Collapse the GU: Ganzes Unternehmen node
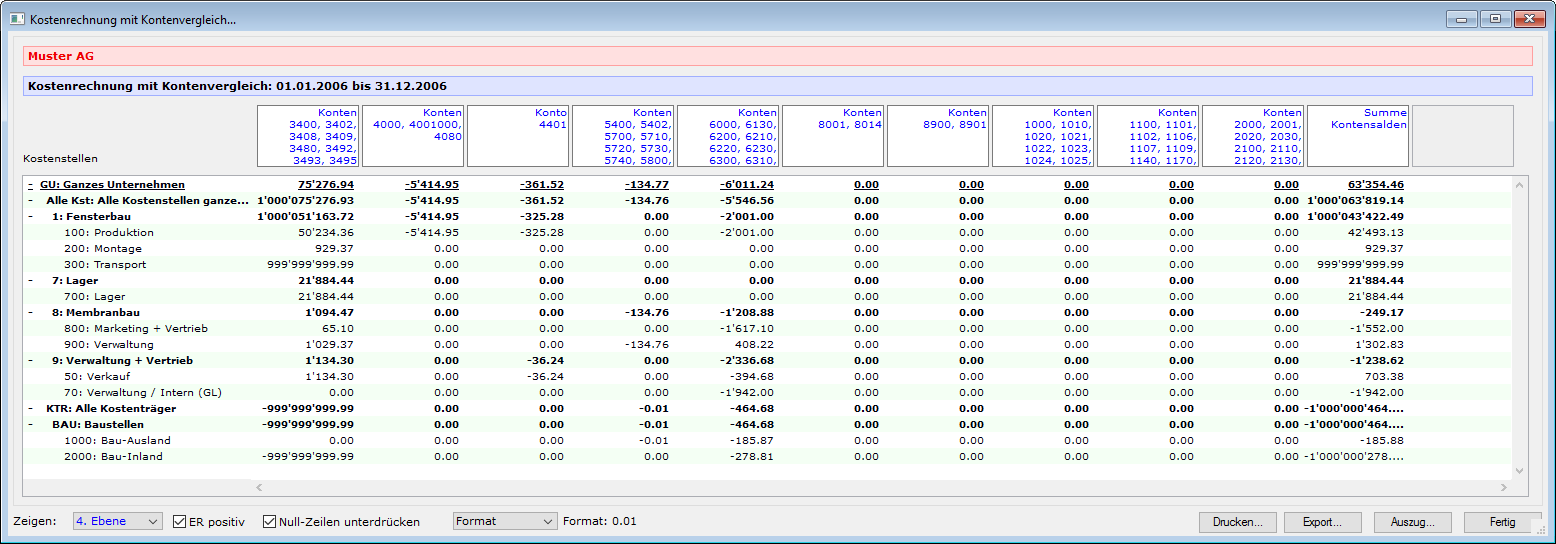The image size is (1556, 544). click(x=30, y=185)
